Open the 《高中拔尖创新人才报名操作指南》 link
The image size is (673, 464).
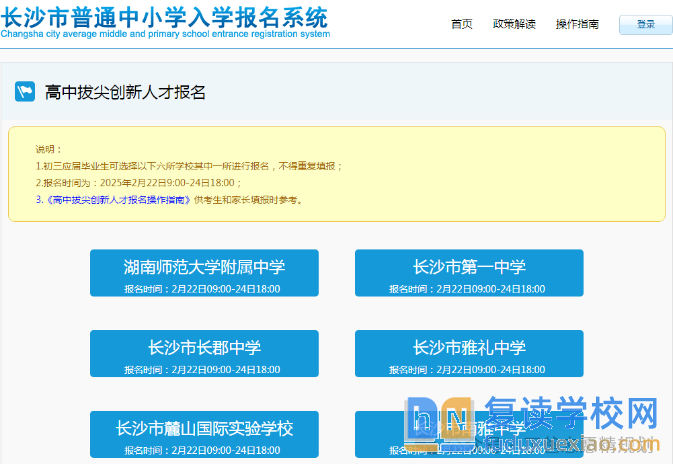tap(118, 200)
